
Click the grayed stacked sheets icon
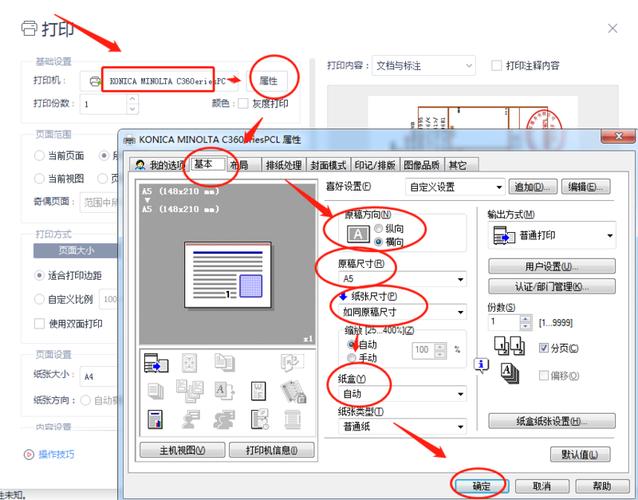pyautogui.click(x=155, y=391)
